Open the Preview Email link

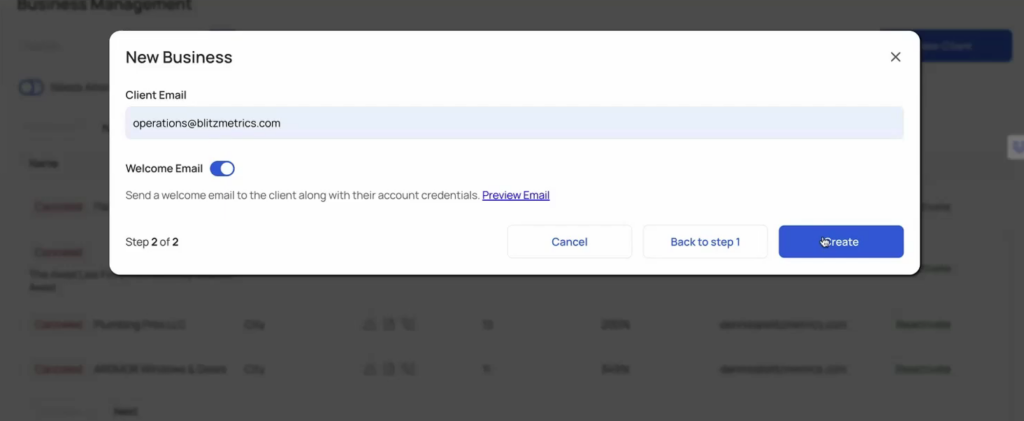[515, 195]
